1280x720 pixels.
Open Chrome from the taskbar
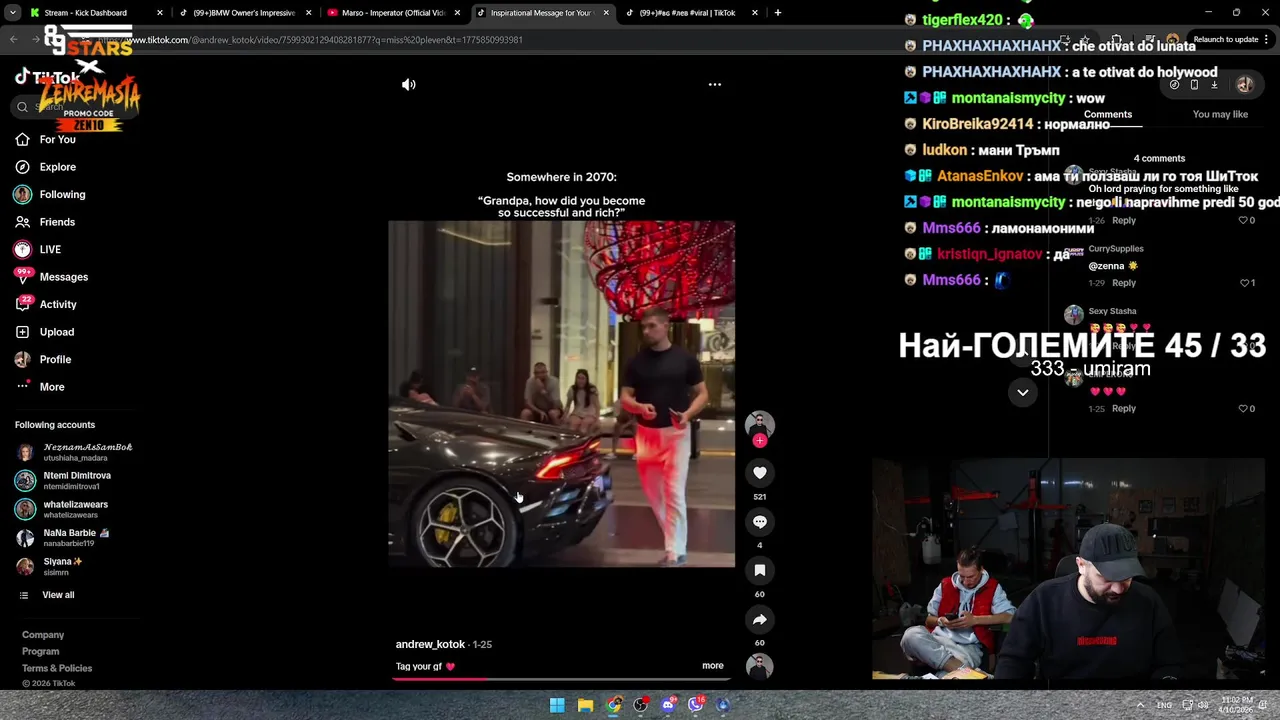click(x=613, y=705)
